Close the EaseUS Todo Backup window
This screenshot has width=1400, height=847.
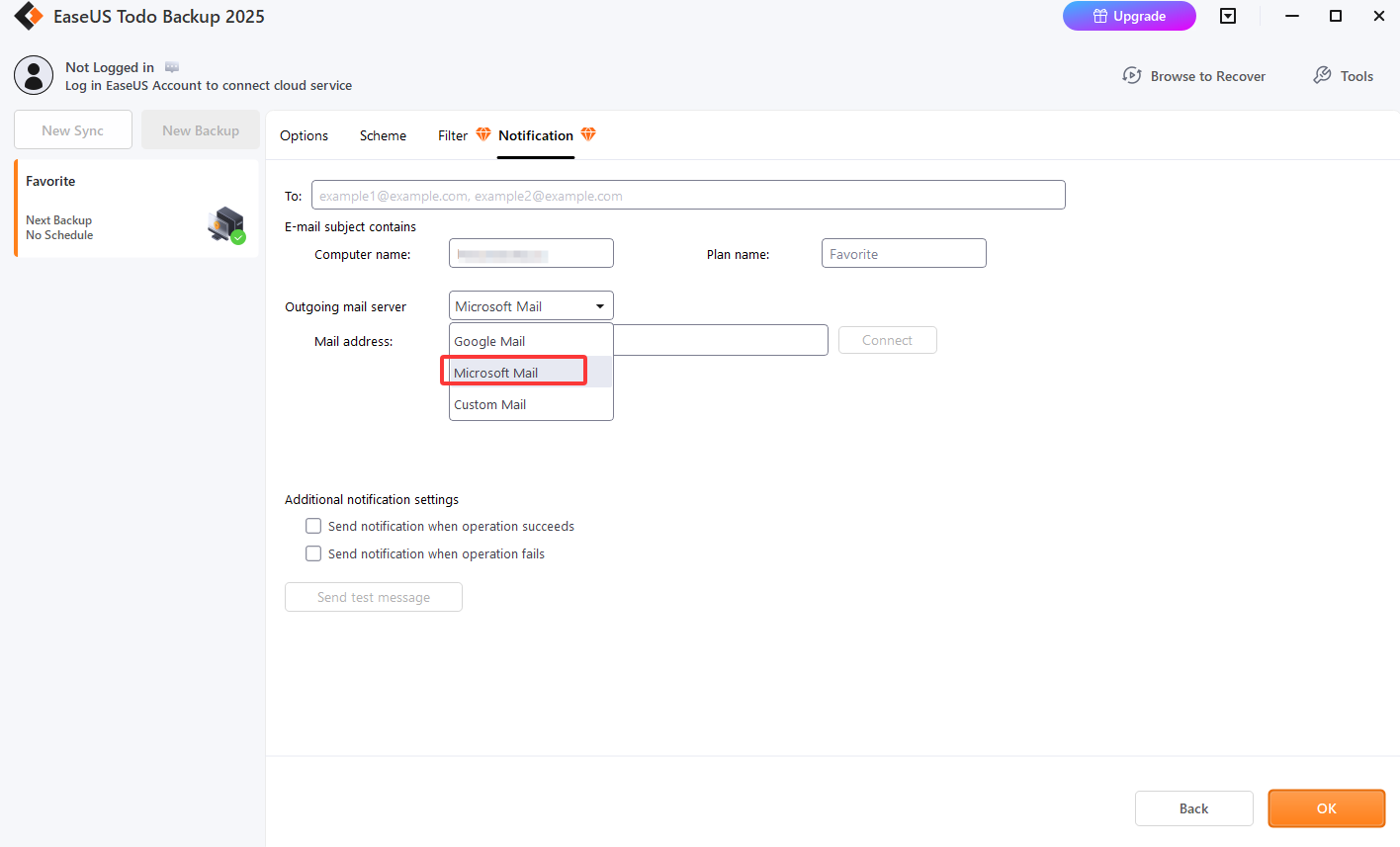point(1379,16)
